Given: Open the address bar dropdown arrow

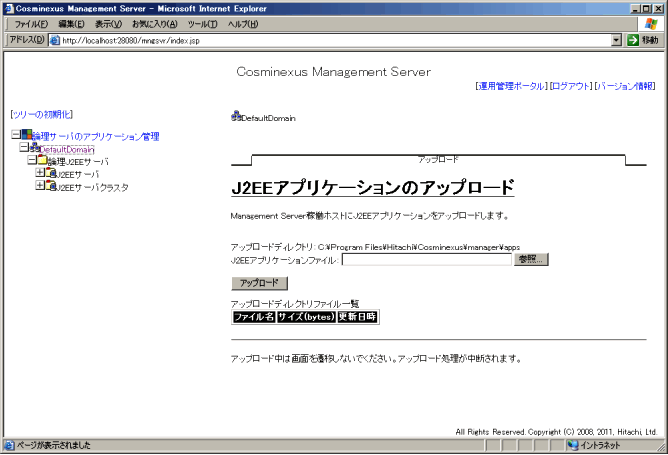Looking at the screenshot, I should [x=616, y=40].
